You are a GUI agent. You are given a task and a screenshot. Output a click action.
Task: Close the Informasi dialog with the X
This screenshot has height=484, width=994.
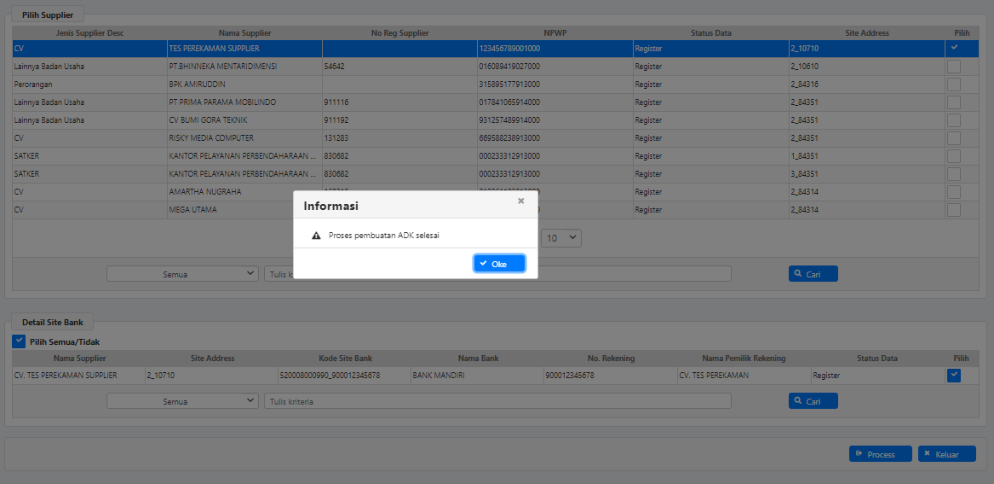pos(520,201)
